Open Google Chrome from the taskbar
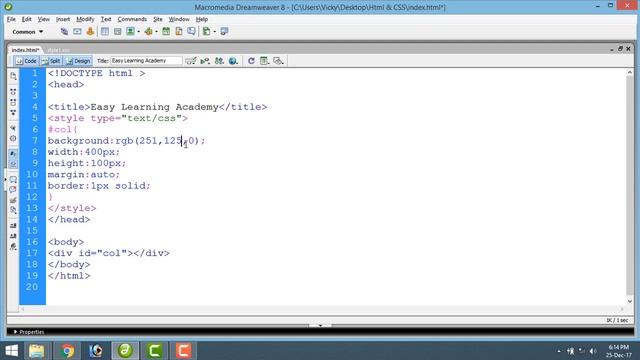Screen dimensions: 640x360 67,351
